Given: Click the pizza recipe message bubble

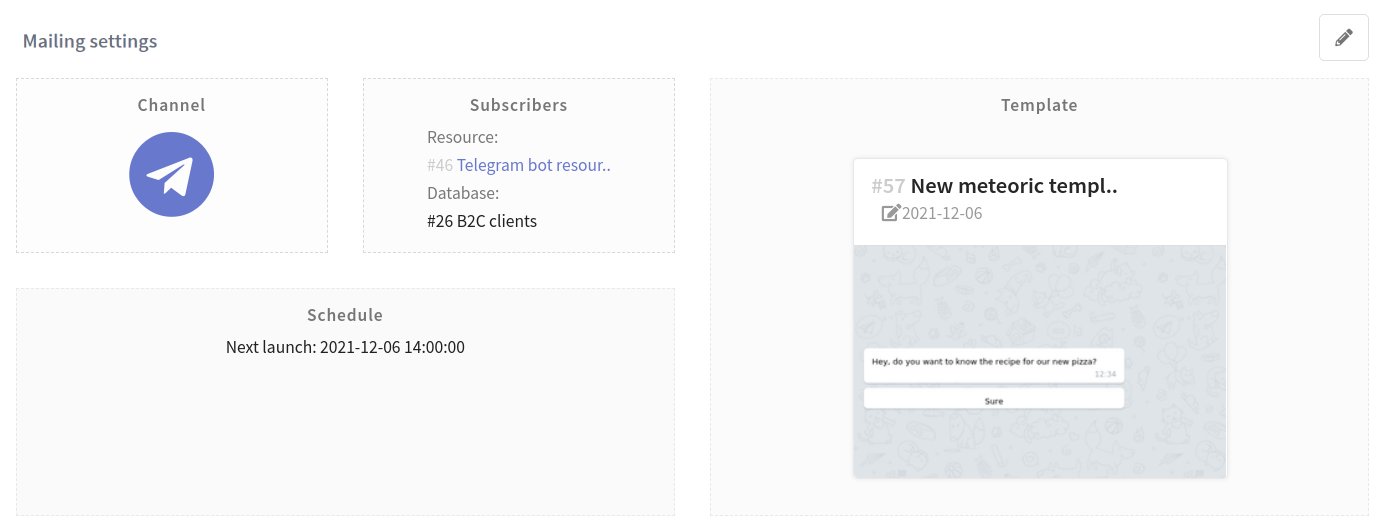Looking at the screenshot, I should pyautogui.click(x=984, y=362).
